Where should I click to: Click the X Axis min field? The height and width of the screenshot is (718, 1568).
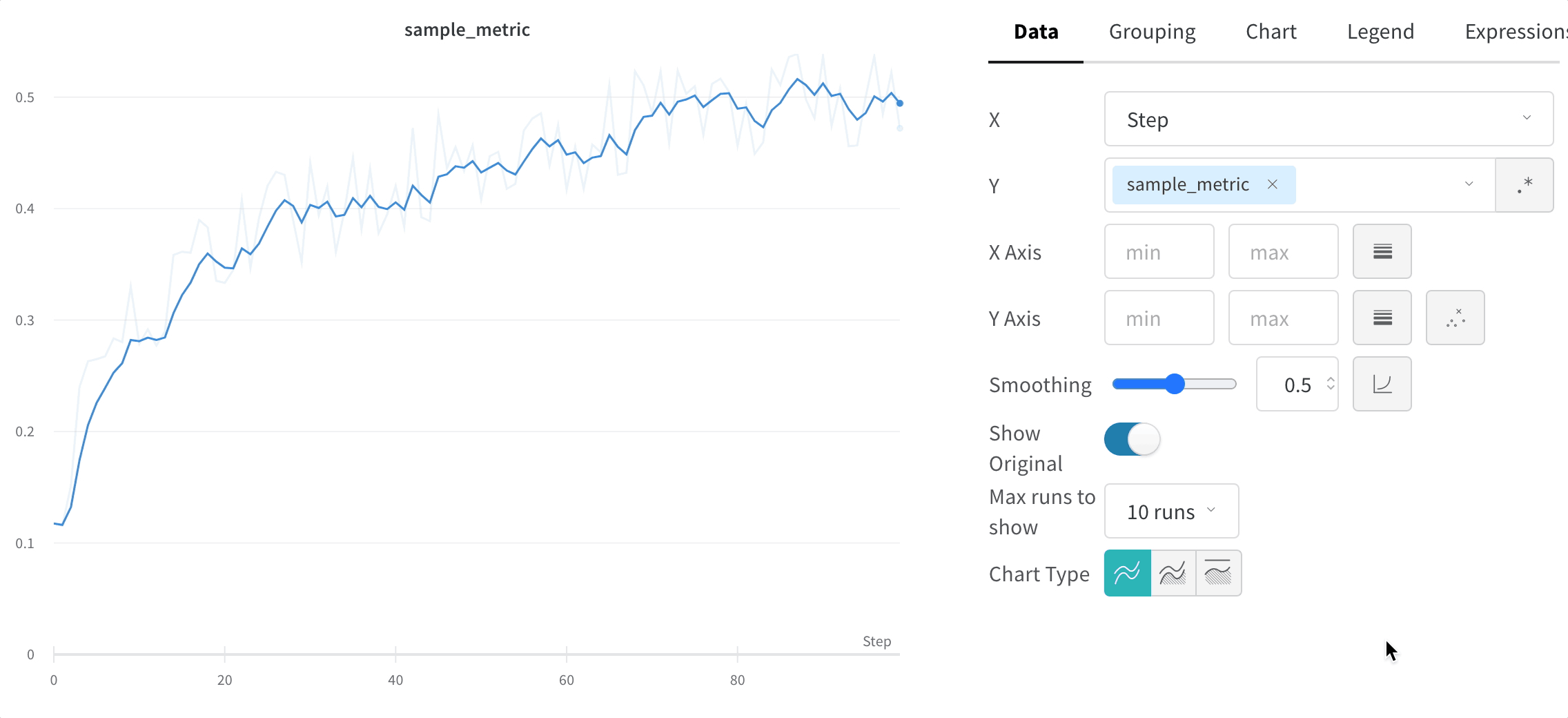(1159, 251)
